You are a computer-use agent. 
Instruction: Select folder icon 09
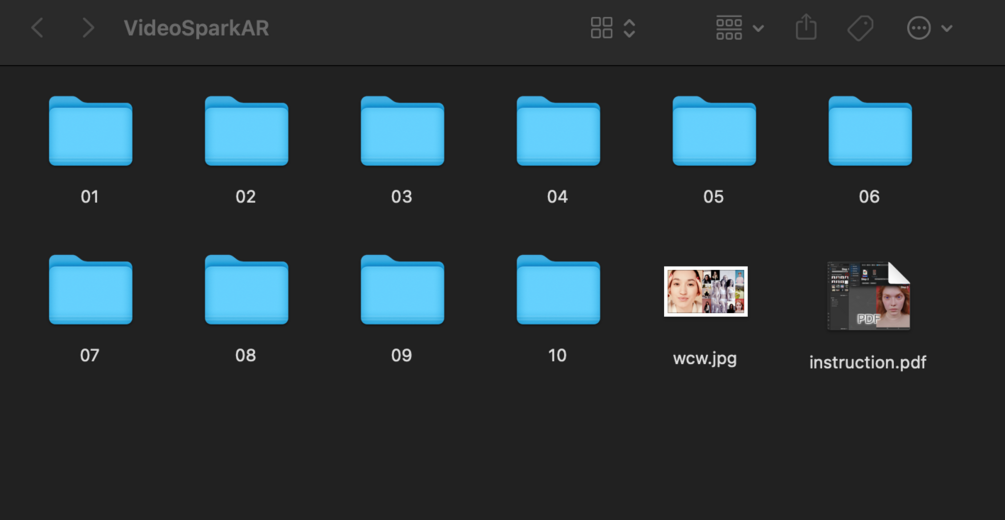pyautogui.click(x=402, y=290)
